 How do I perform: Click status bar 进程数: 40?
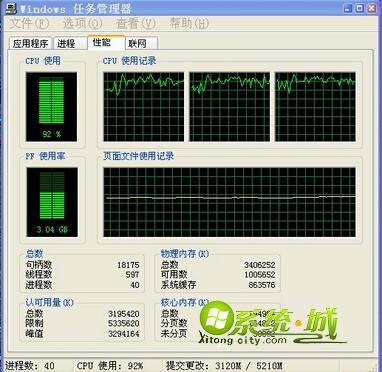30,366
